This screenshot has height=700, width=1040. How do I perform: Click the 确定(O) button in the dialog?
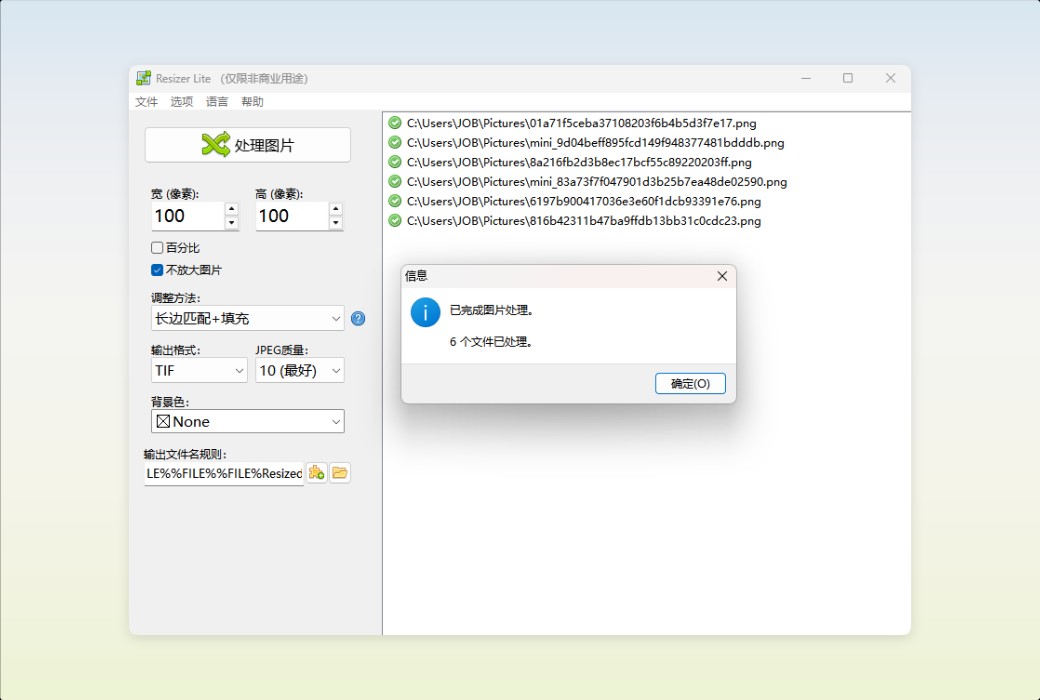pyautogui.click(x=690, y=383)
